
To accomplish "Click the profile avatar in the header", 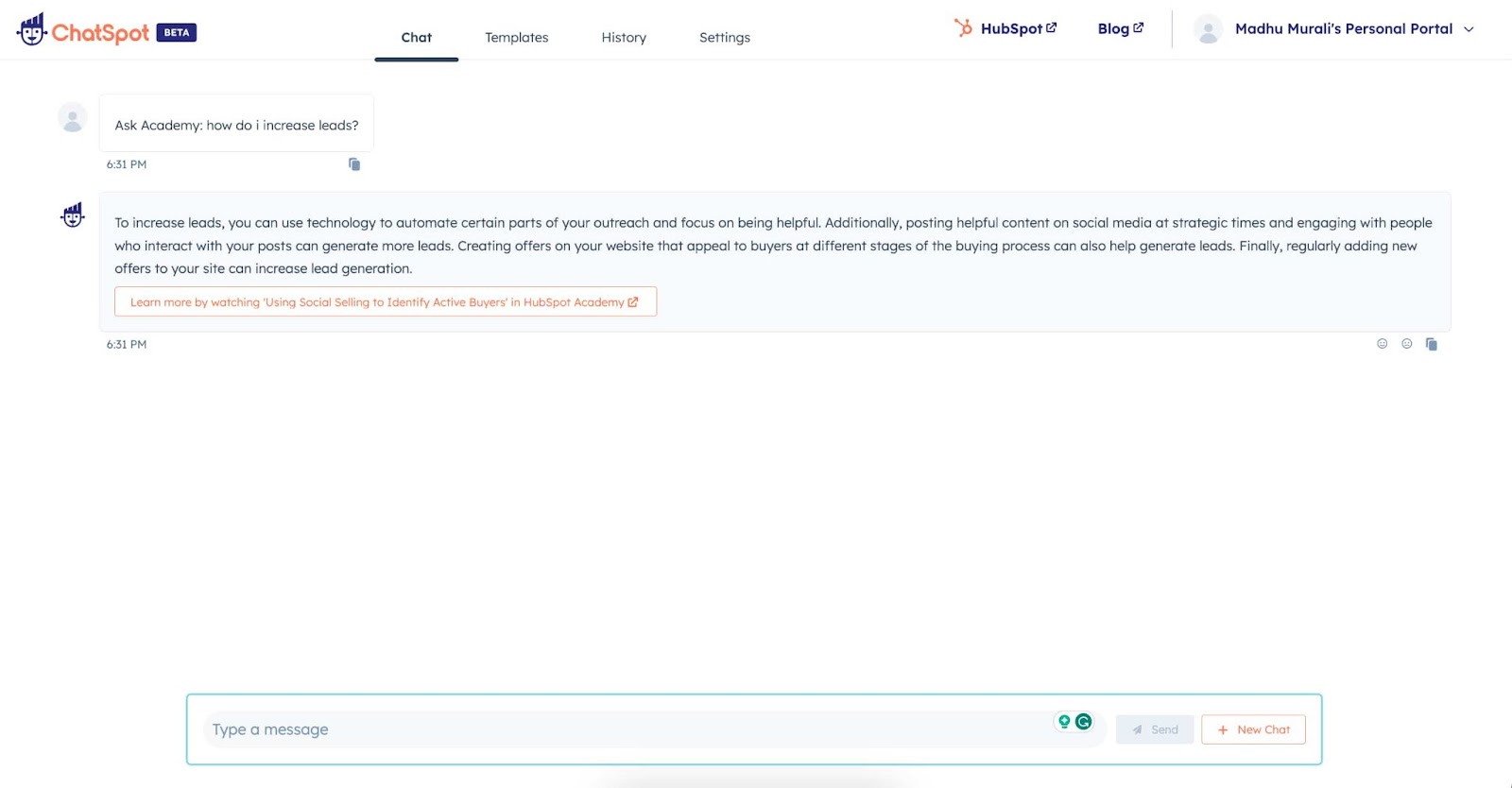I will [x=1208, y=29].
